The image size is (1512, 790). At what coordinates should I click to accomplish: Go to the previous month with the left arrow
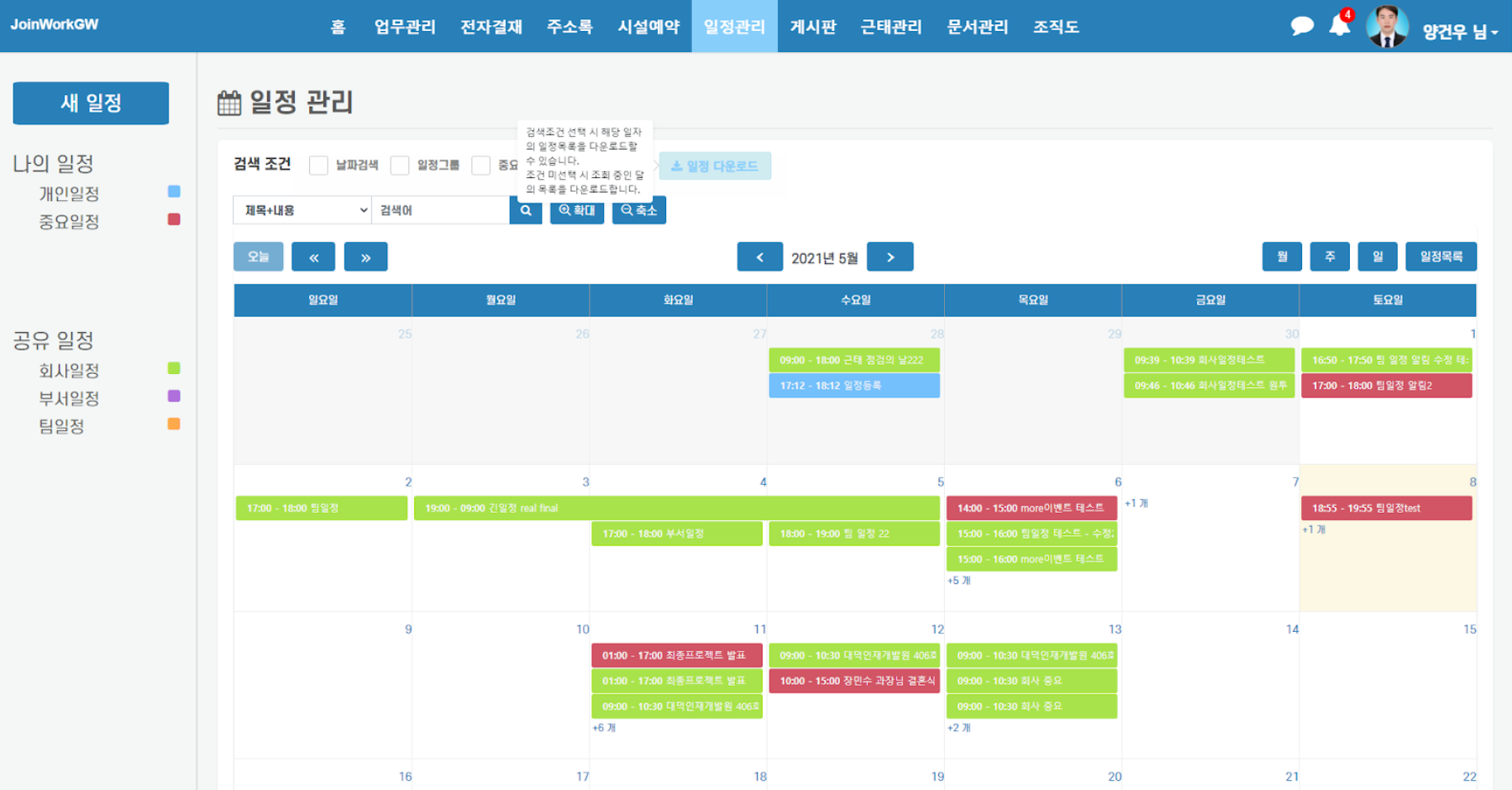(x=759, y=256)
